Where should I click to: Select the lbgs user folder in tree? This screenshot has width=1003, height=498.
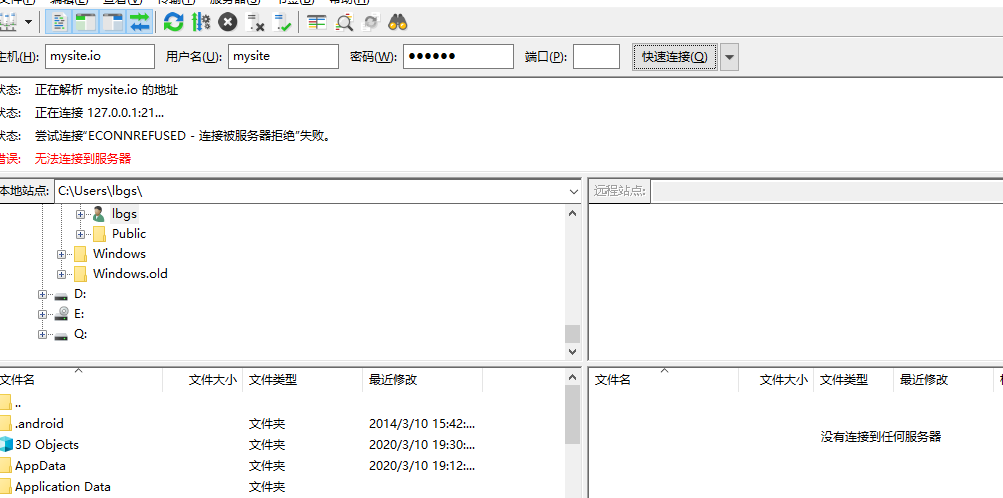125,214
